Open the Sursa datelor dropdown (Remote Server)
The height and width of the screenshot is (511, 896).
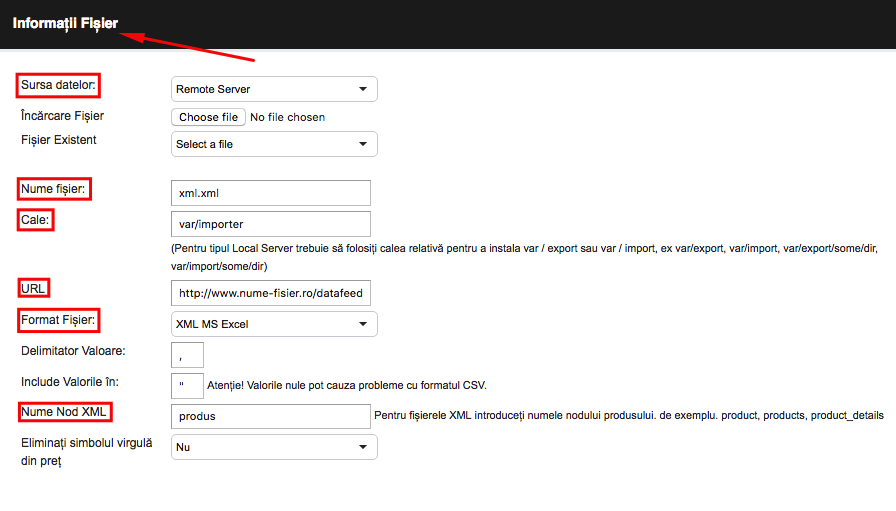tap(274, 89)
